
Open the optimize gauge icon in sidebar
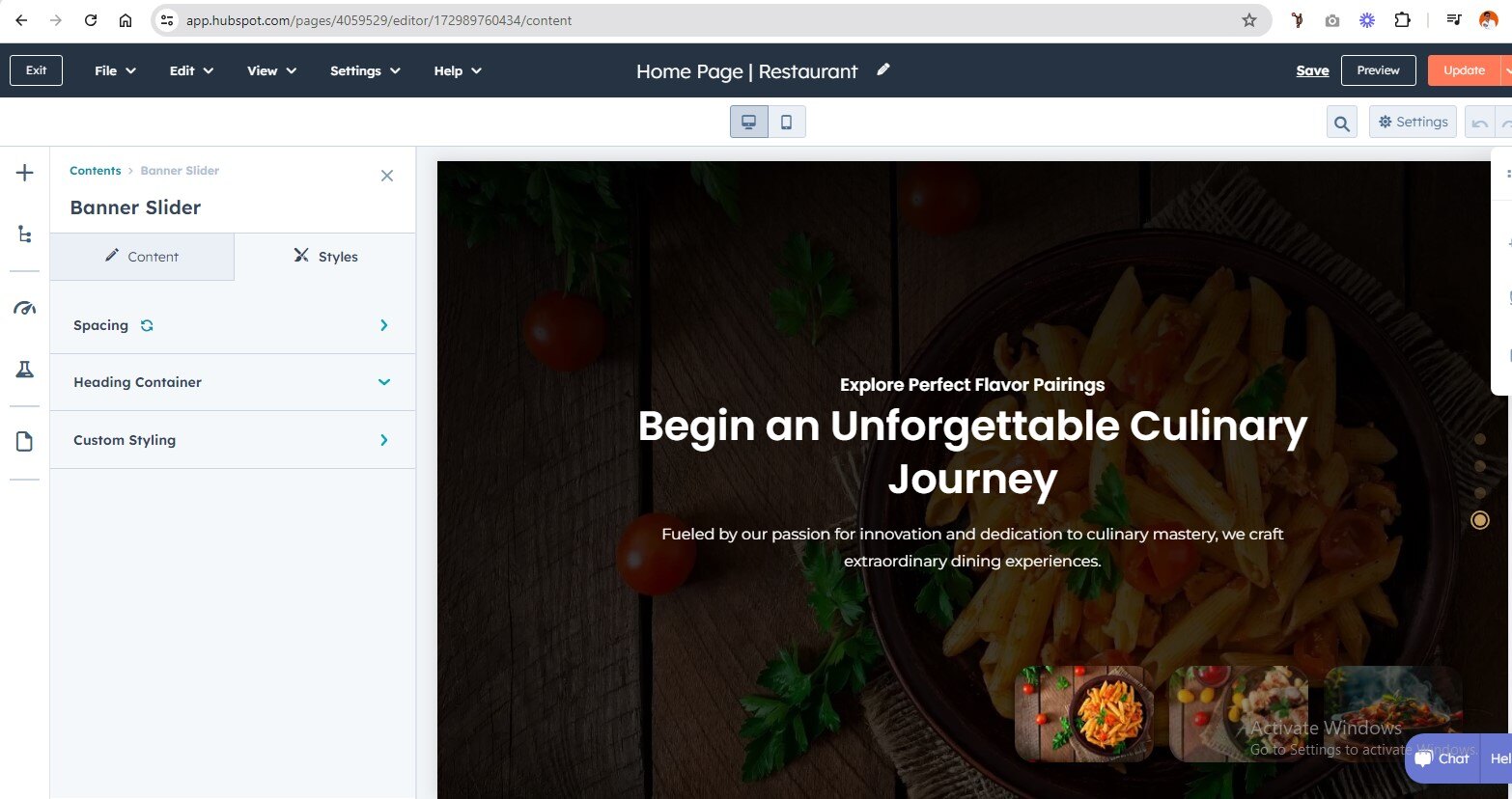coord(25,309)
